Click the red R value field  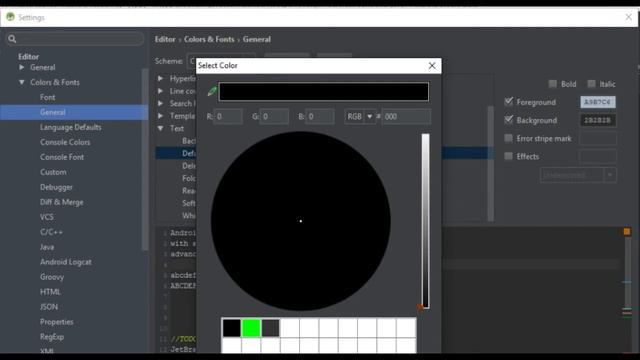point(228,117)
